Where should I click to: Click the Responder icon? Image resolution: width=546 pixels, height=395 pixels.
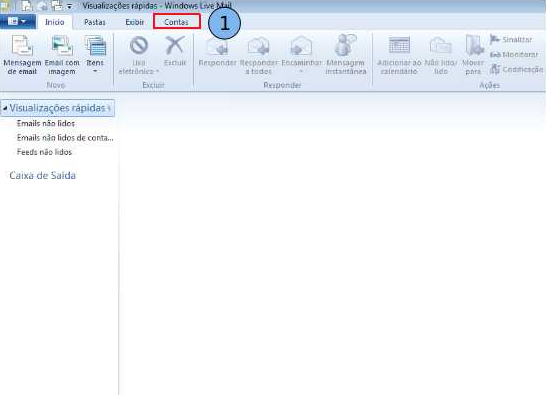[217, 46]
